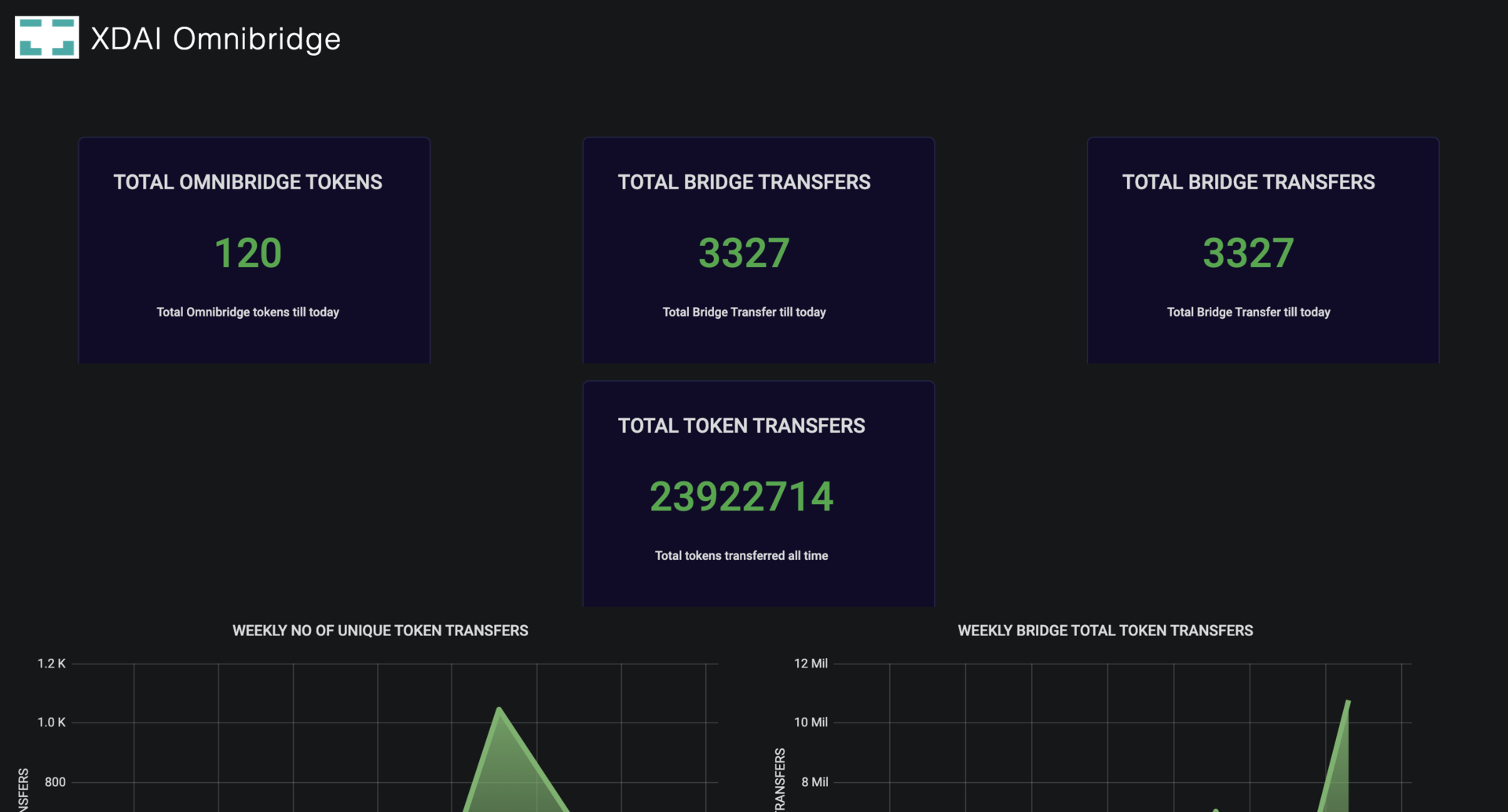Click 'Total Omnibridge tokens till today' caption

247,312
